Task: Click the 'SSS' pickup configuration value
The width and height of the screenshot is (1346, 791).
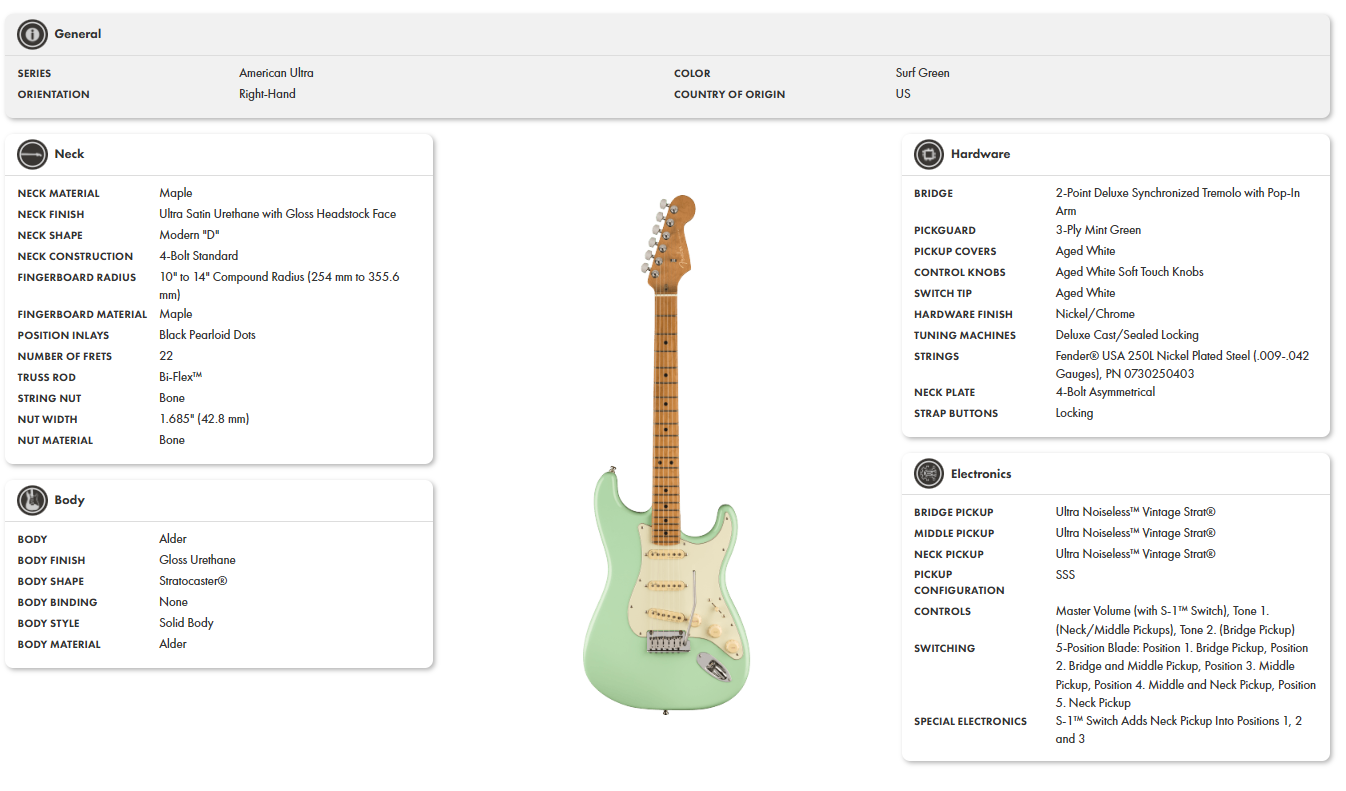Action: pyautogui.click(x=1065, y=575)
